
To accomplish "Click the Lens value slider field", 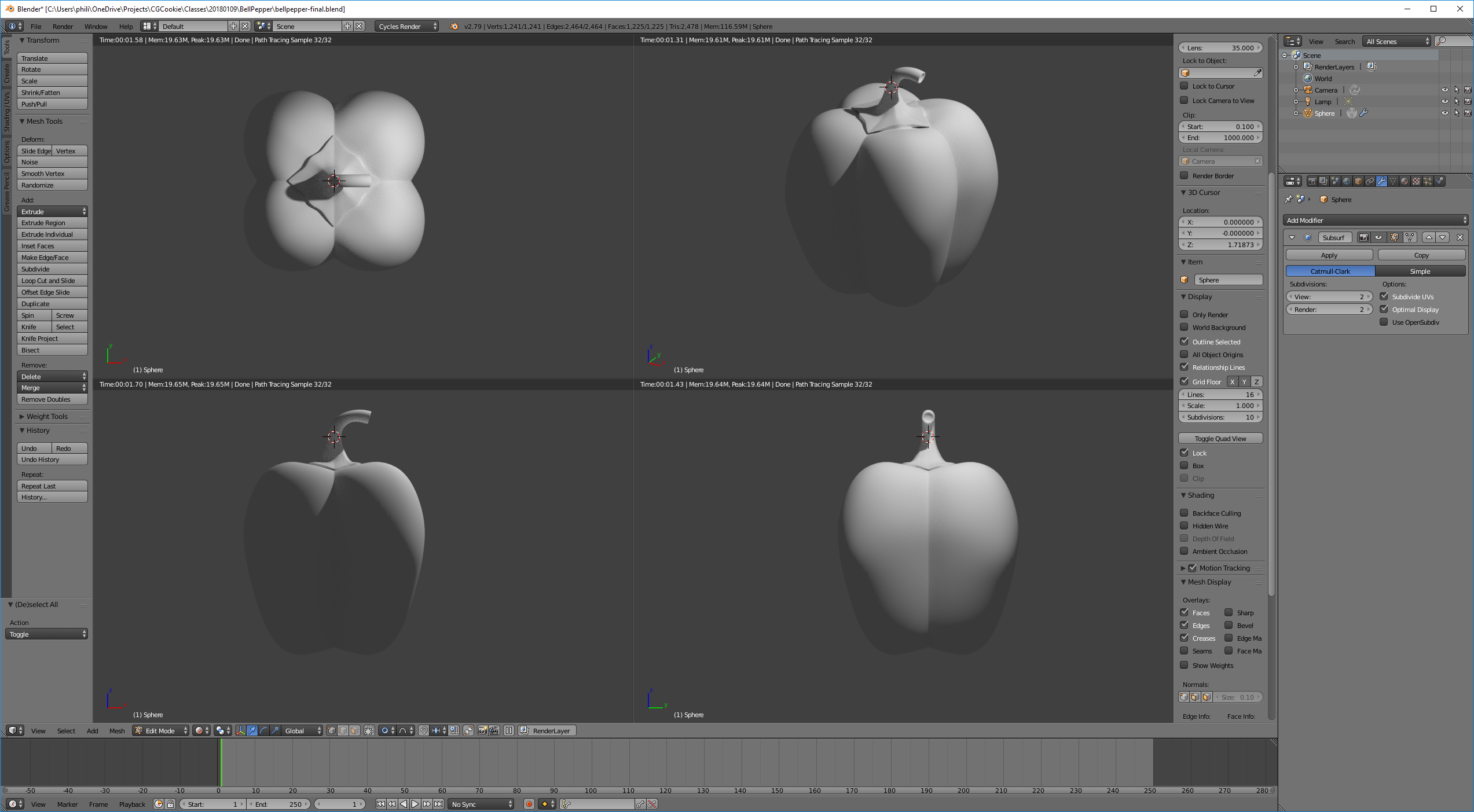I will 1220,48.
